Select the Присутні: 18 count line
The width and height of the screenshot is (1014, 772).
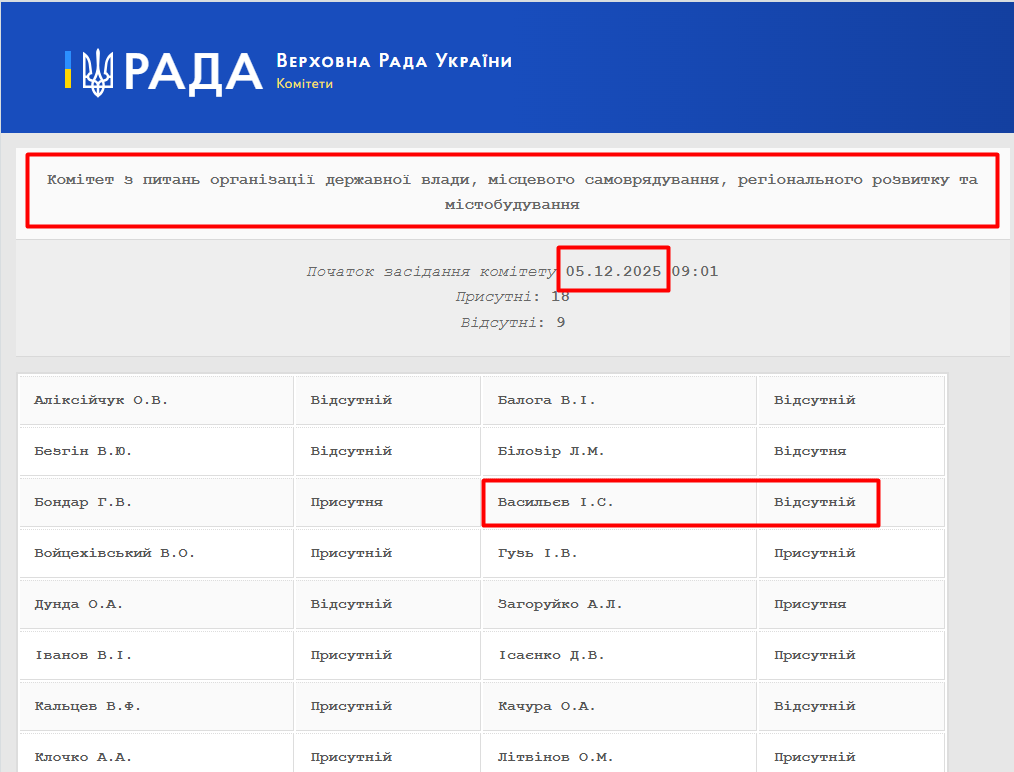click(x=512, y=297)
